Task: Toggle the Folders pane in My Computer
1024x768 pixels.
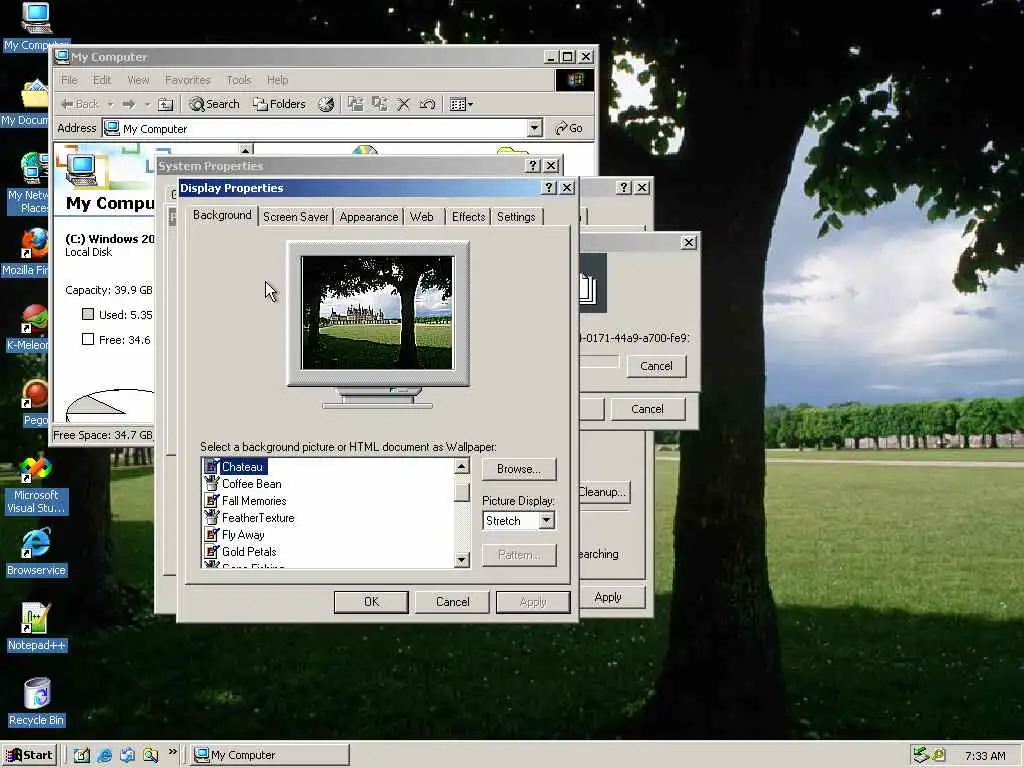Action: tap(279, 104)
